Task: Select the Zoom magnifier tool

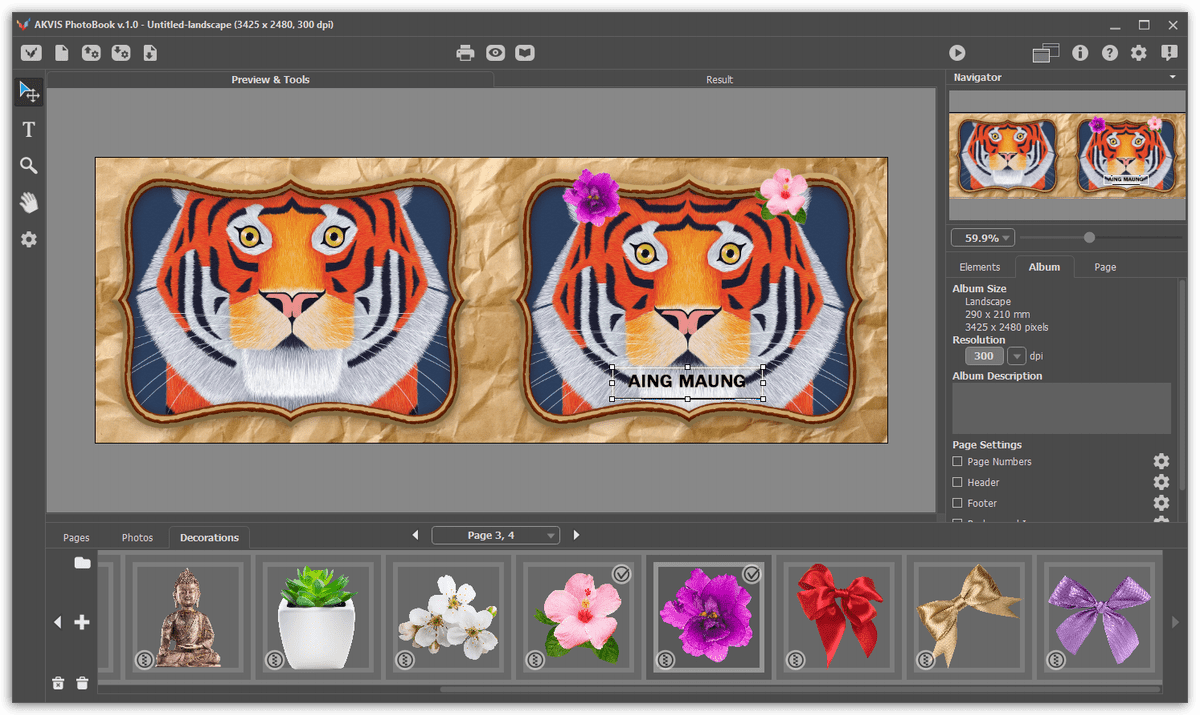Action: (29, 166)
